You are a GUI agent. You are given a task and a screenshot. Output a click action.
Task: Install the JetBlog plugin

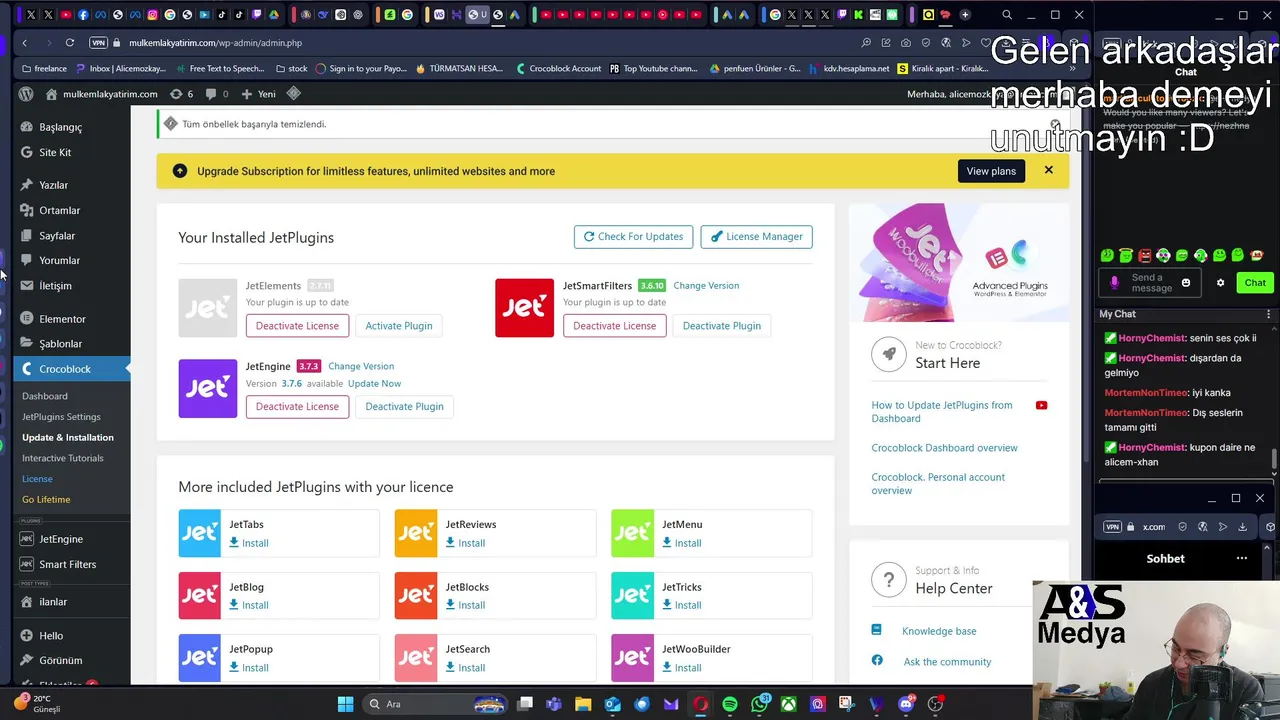(x=249, y=605)
